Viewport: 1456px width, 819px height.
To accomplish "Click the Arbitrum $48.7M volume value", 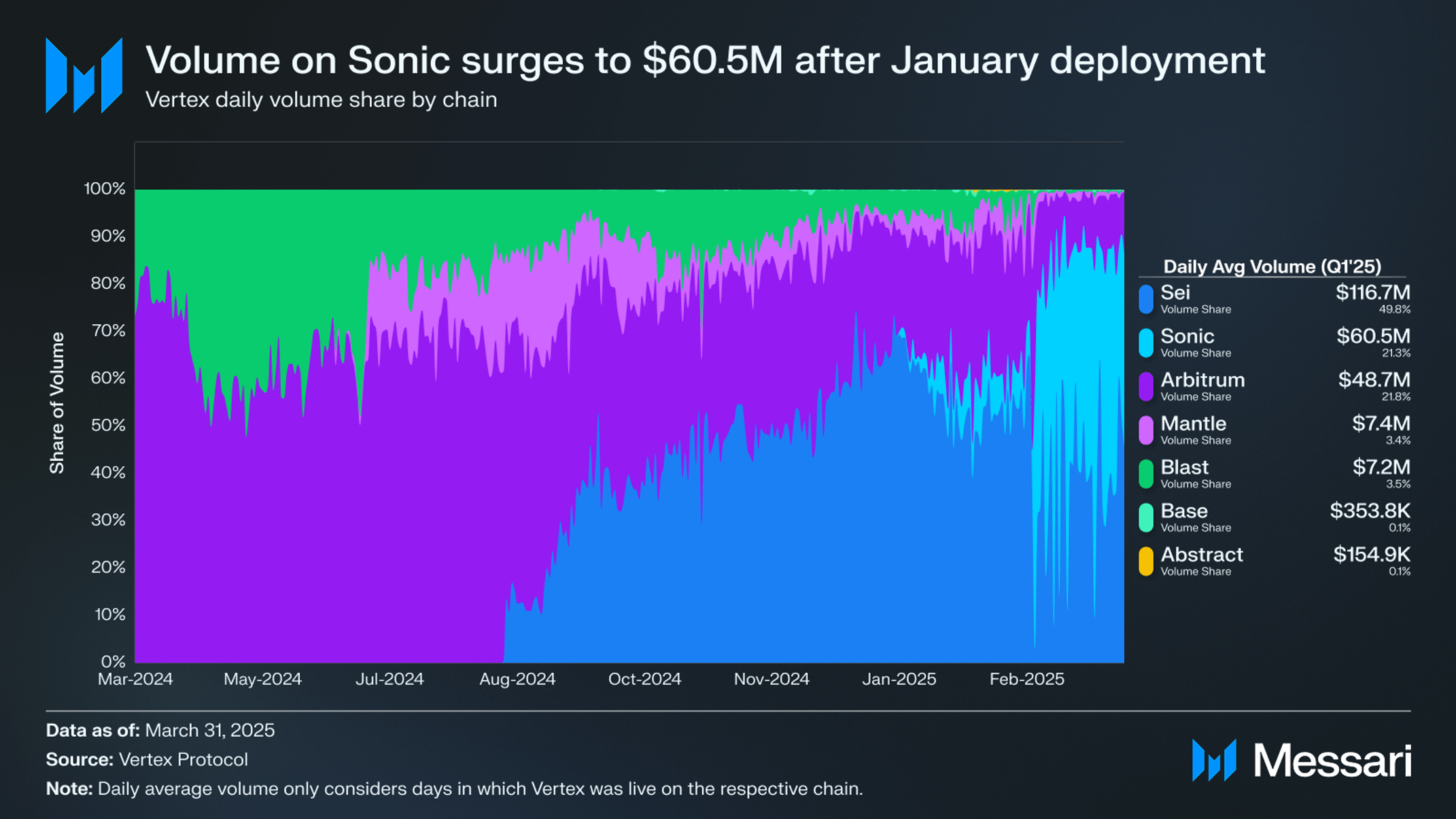I will (x=1374, y=380).
